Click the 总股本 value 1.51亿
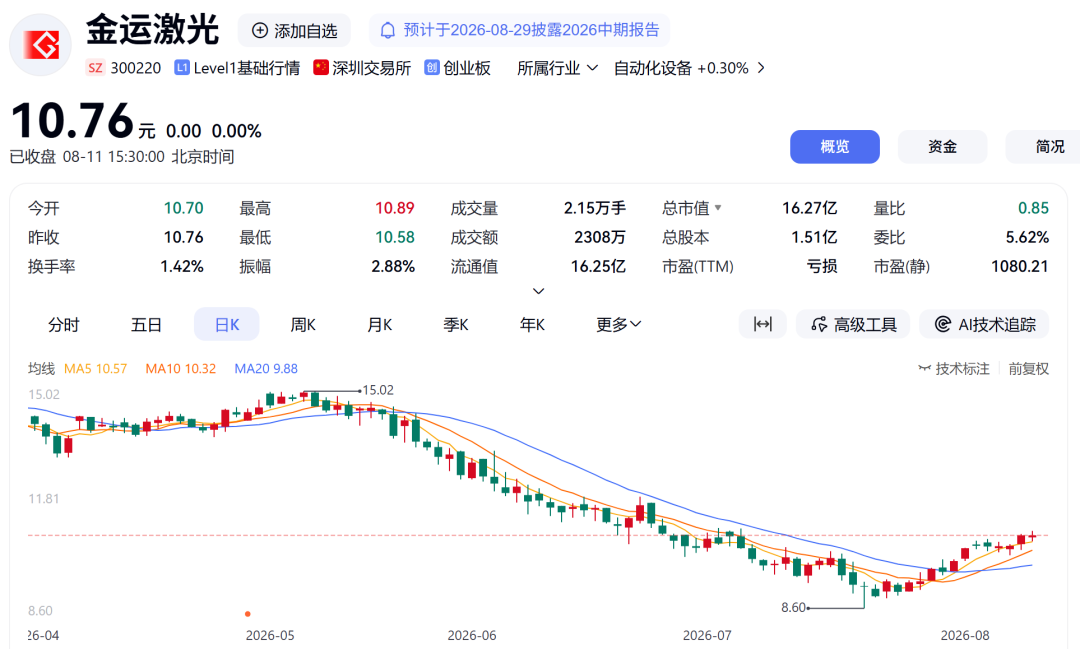The width and height of the screenshot is (1080, 649). click(814, 237)
